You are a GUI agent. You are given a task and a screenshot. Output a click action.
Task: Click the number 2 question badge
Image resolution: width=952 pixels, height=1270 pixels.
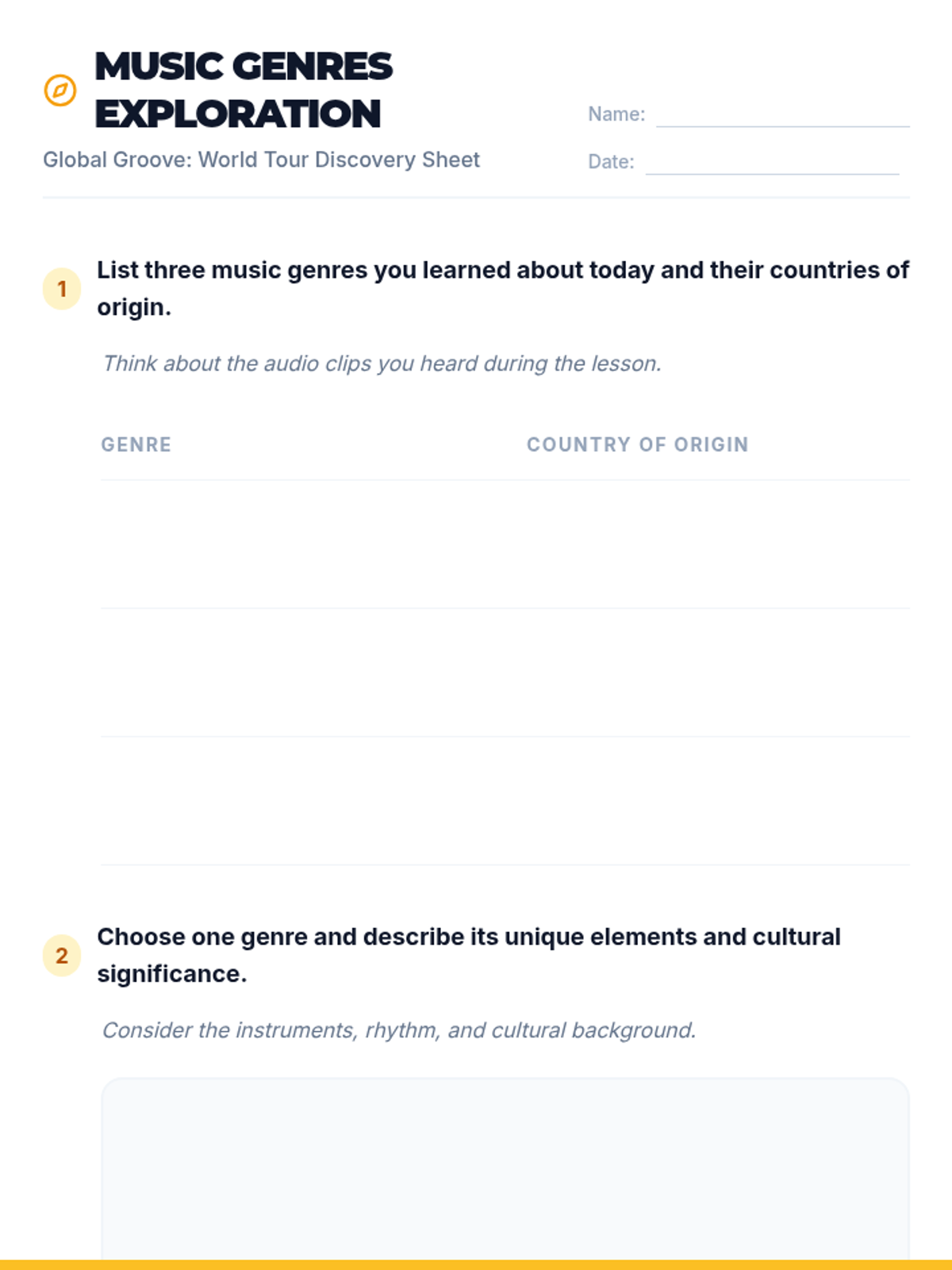62,956
